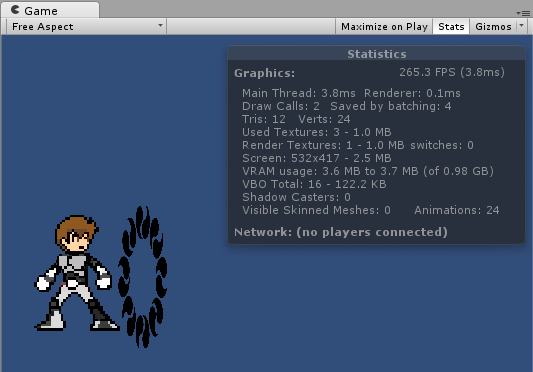This screenshot has width=533, height=372.
Task: Click 'VBO Total: 16 - 122.2 KB' line
Action: tap(314, 184)
